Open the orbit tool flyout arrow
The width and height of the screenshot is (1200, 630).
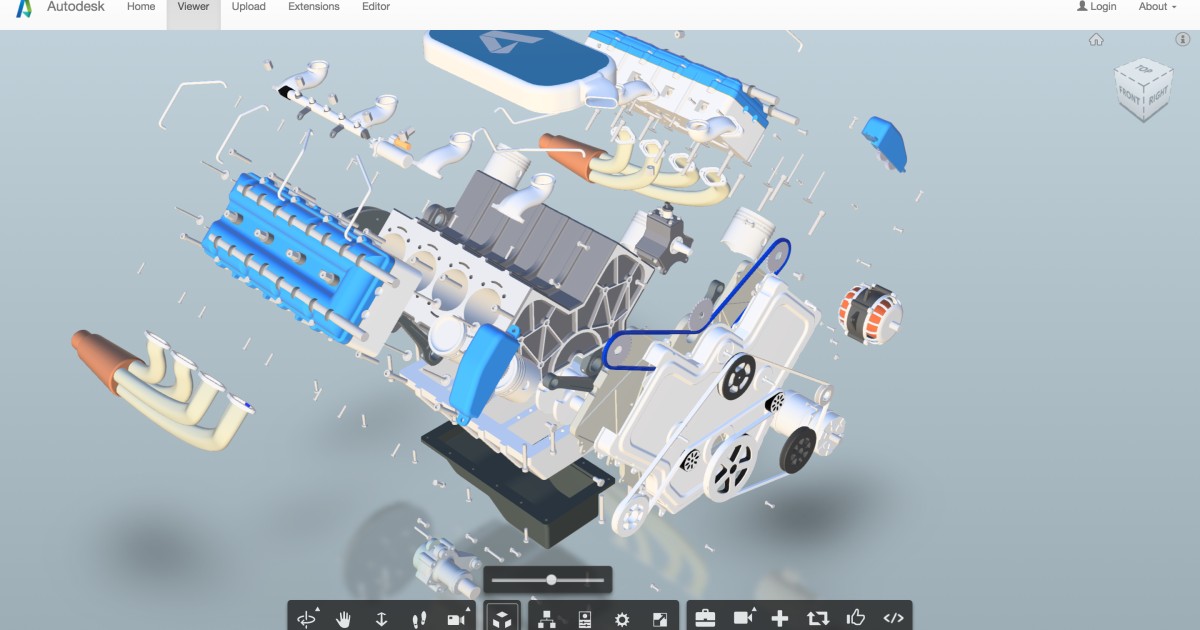(x=318, y=607)
